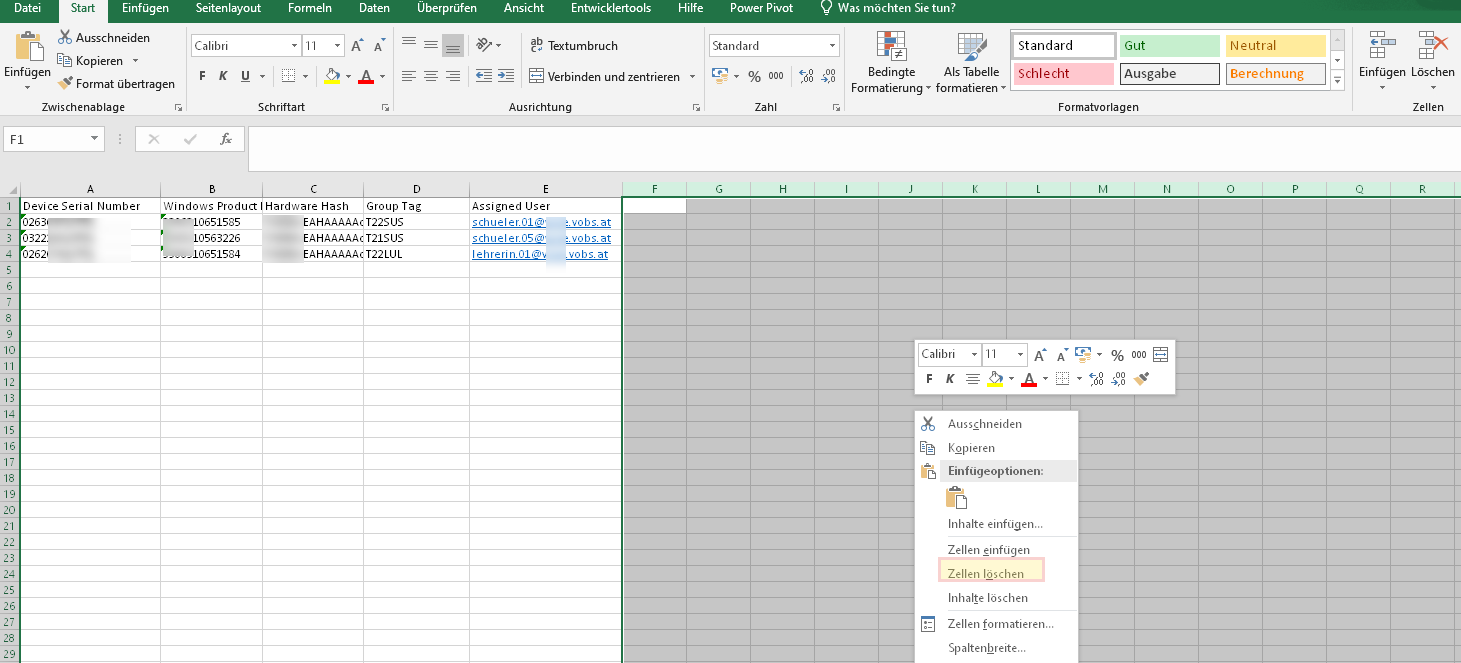Click the column A header
The height and width of the screenshot is (663, 1461).
point(90,189)
